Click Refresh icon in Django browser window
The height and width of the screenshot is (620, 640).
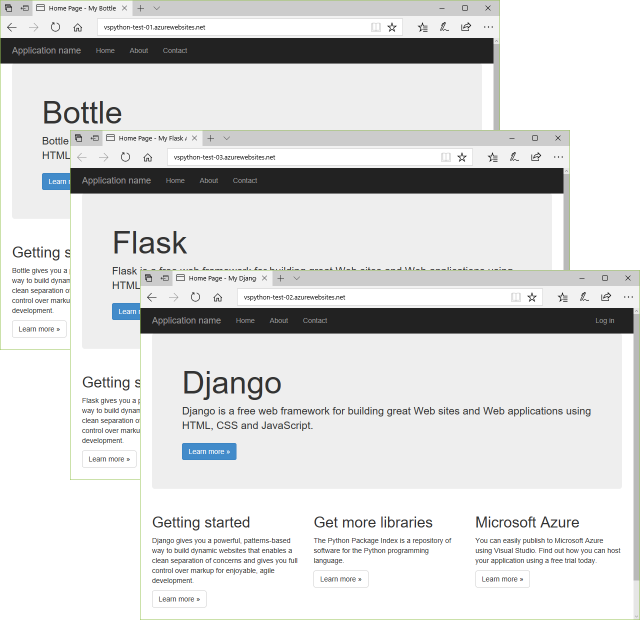coord(196,297)
